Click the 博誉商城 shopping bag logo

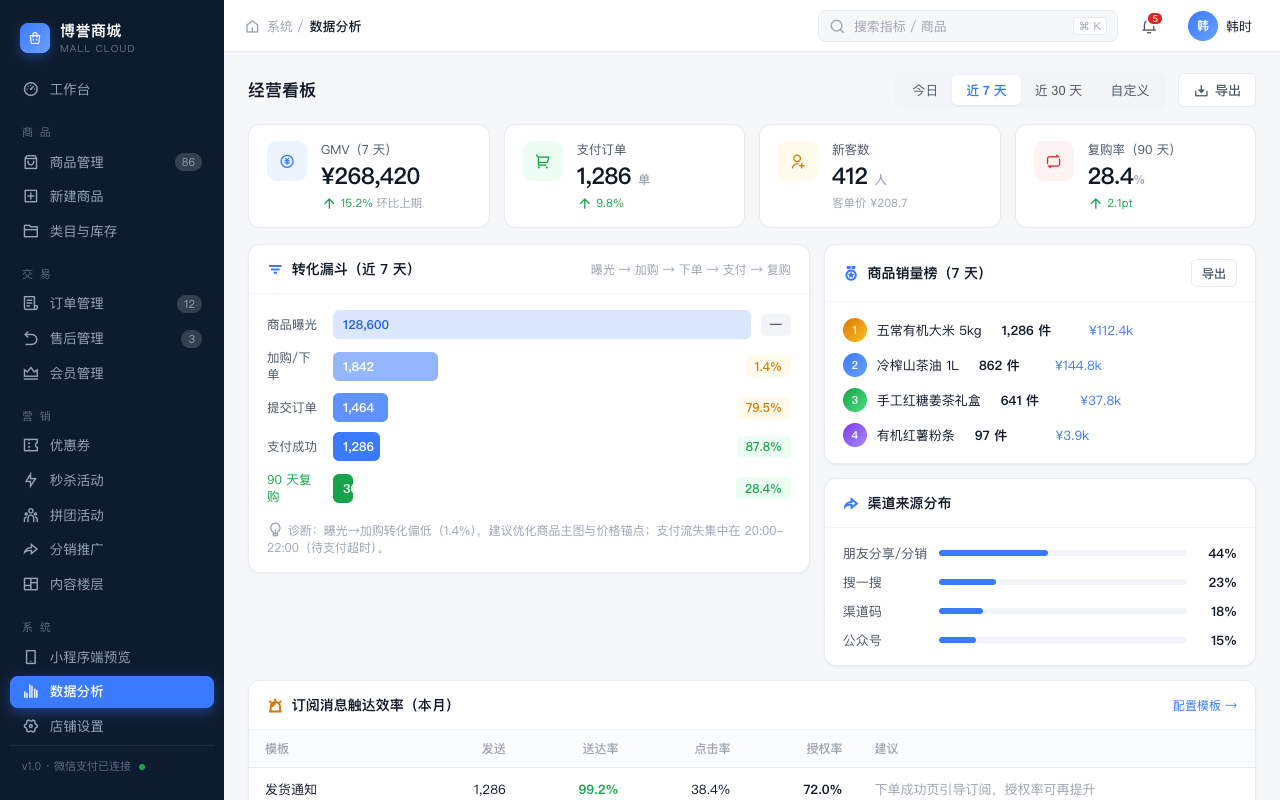[35, 38]
